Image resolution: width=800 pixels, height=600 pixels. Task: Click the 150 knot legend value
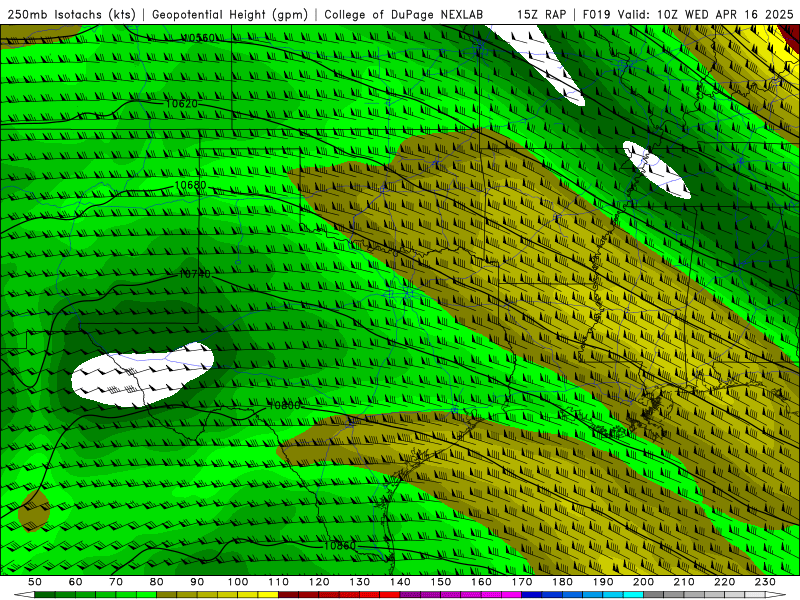[x=441, y=582]
